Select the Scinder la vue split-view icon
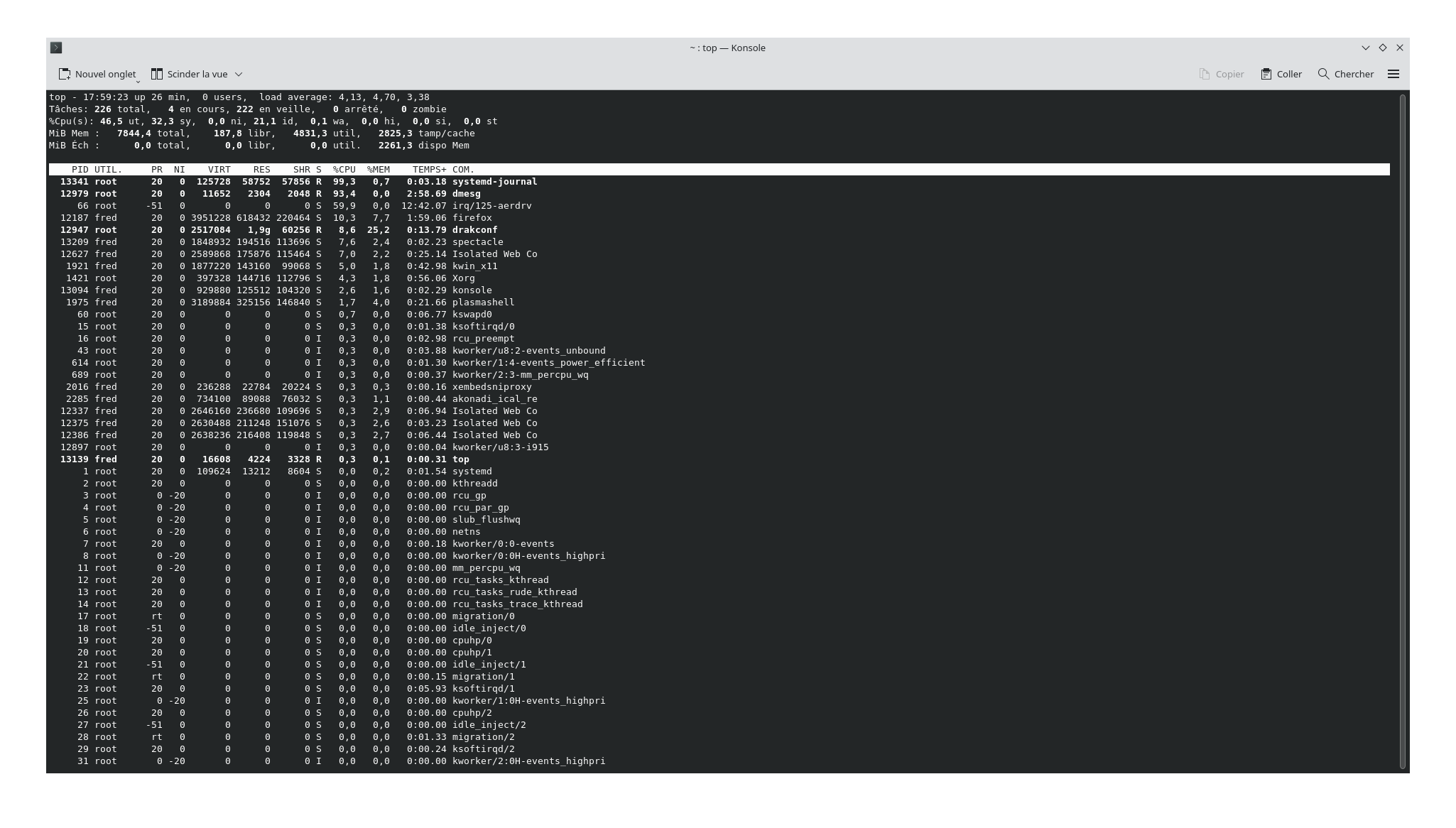The width and height of the screenshot is (1456, 828). 156,74
